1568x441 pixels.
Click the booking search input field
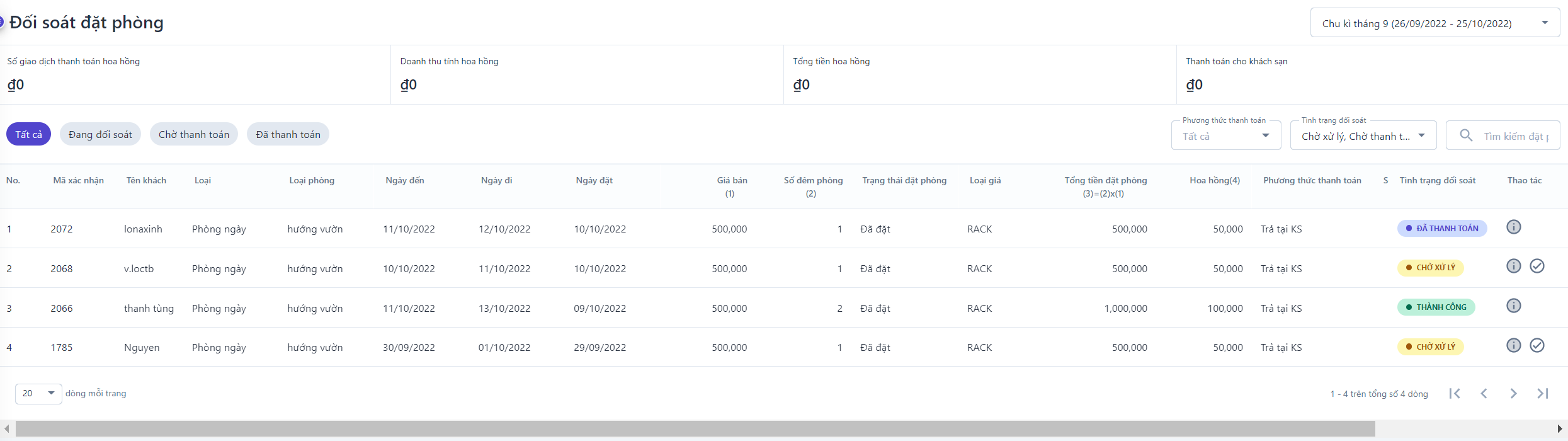pyautogui.click(x=1514, y=136)
